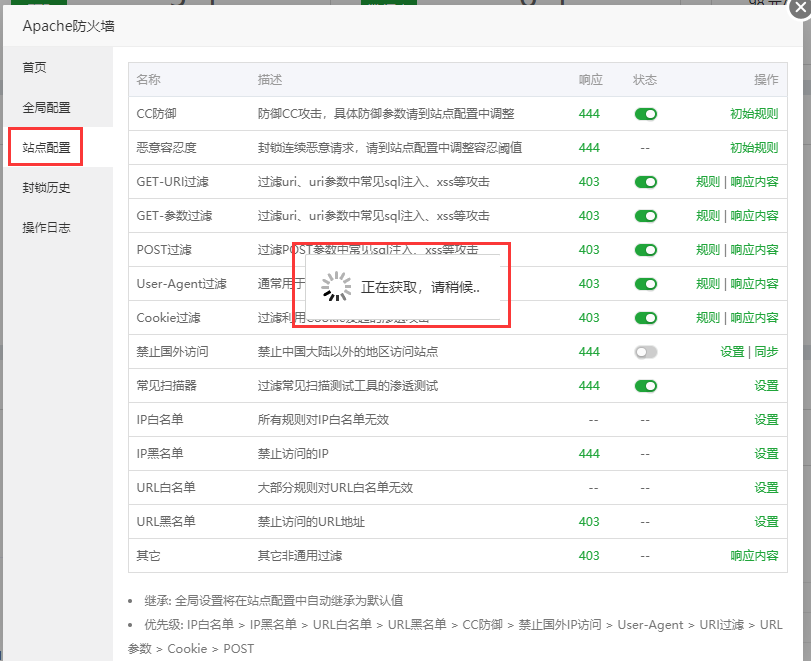Click 设置 for IP黑名单
The height and width of the screenshot is (661, 811).
(766, 454)
